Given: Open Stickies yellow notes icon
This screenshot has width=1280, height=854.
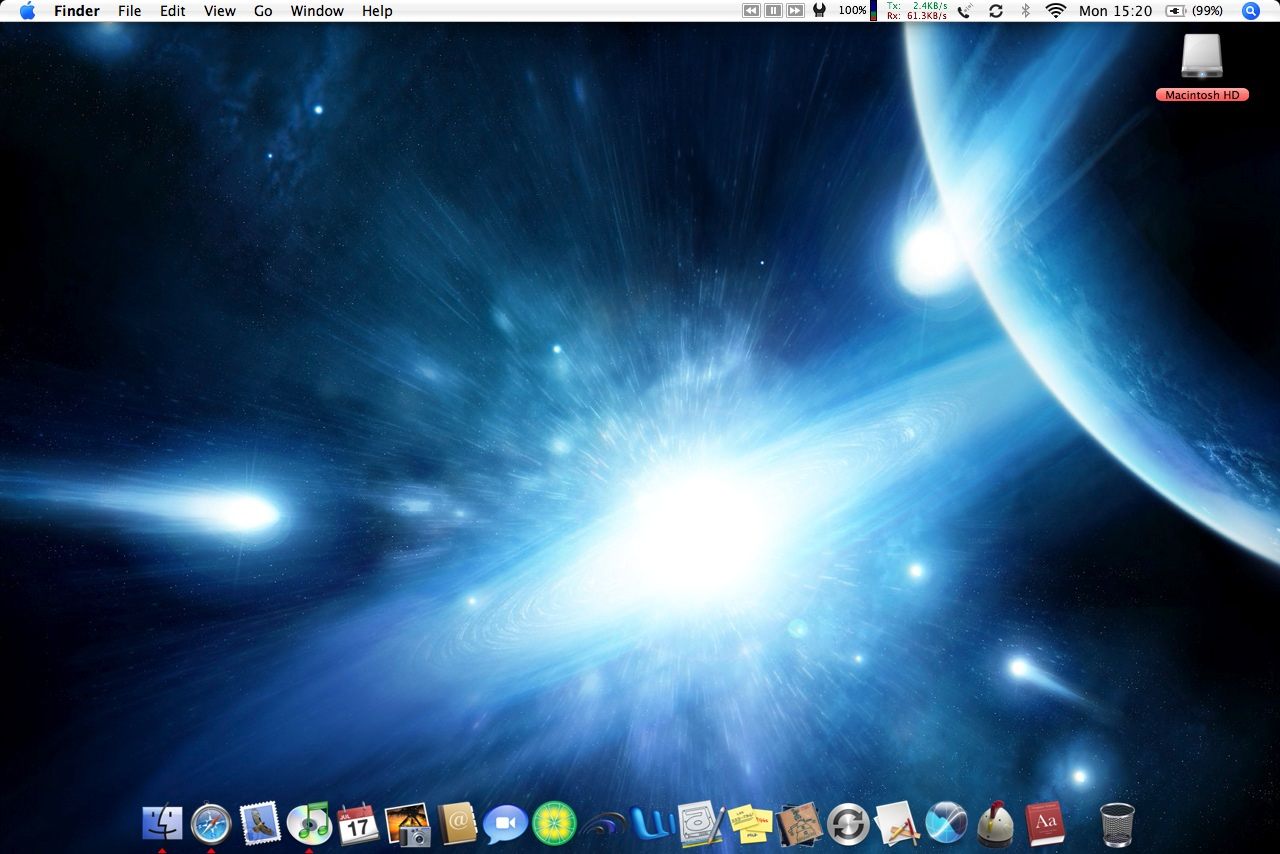Looking at the screenshot, I should coord(749,824).
